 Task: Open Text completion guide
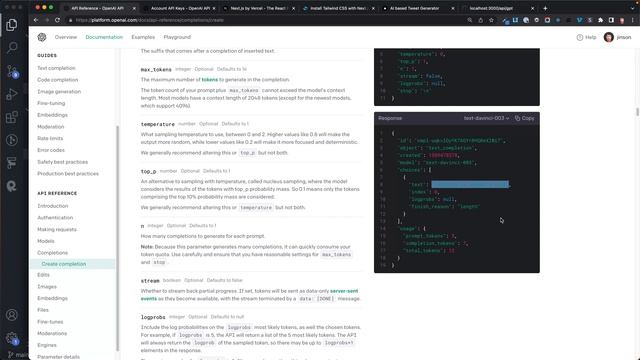pos(56,68)
